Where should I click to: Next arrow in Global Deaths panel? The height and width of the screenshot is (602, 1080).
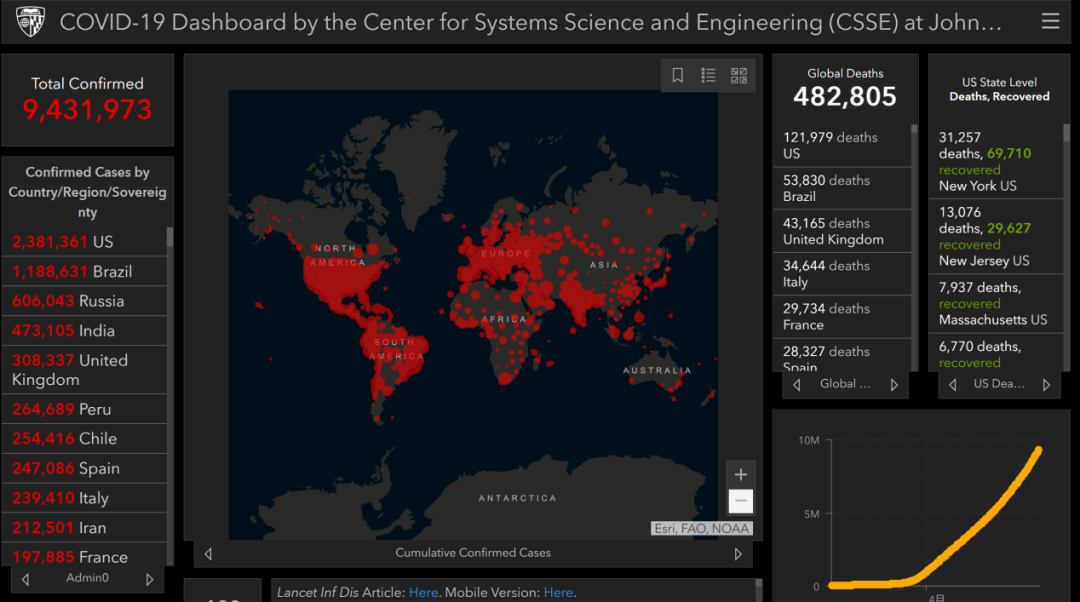[x=894, y=384]
